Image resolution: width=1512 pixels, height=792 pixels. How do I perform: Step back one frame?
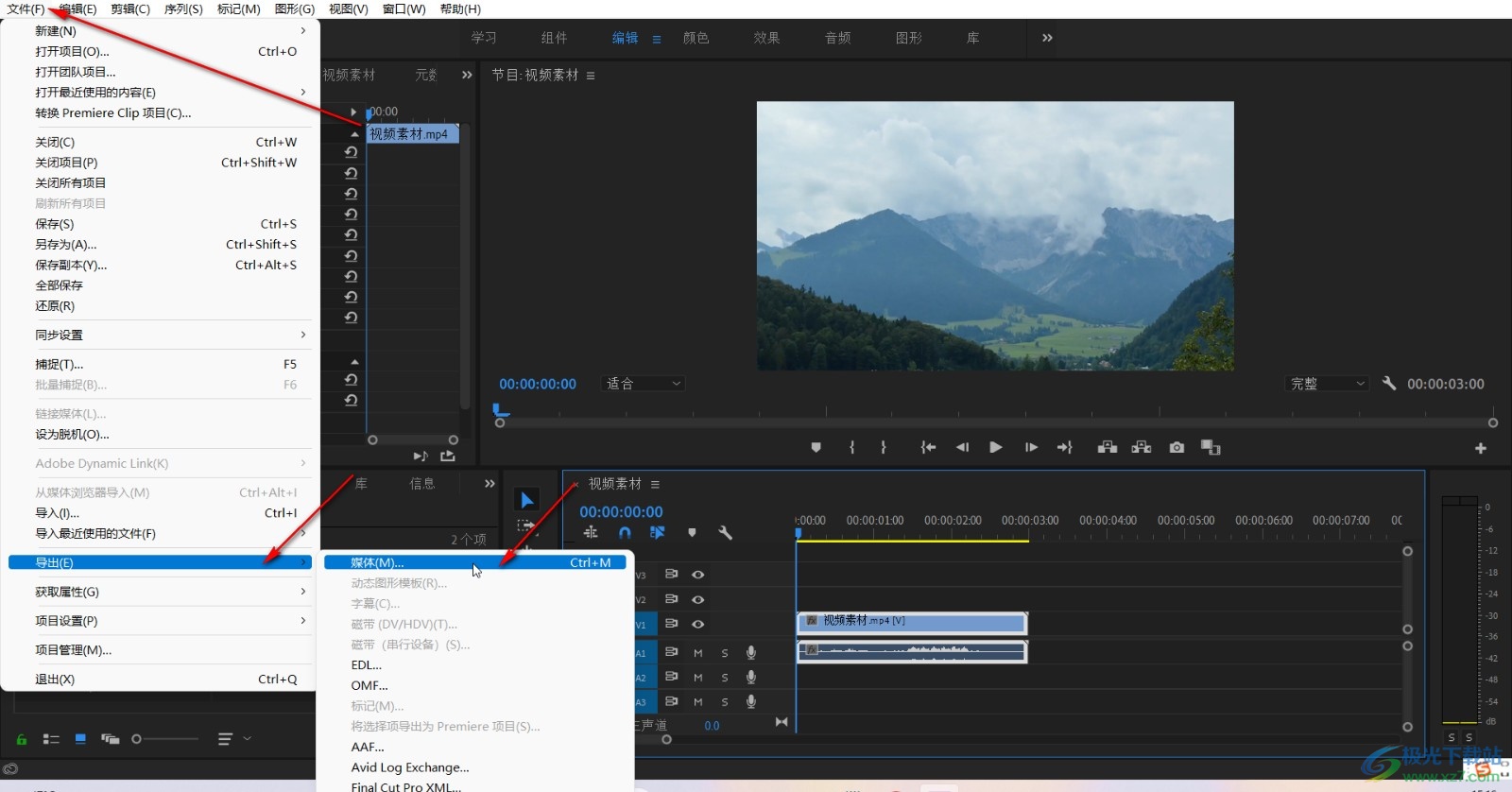coord(962,447)
